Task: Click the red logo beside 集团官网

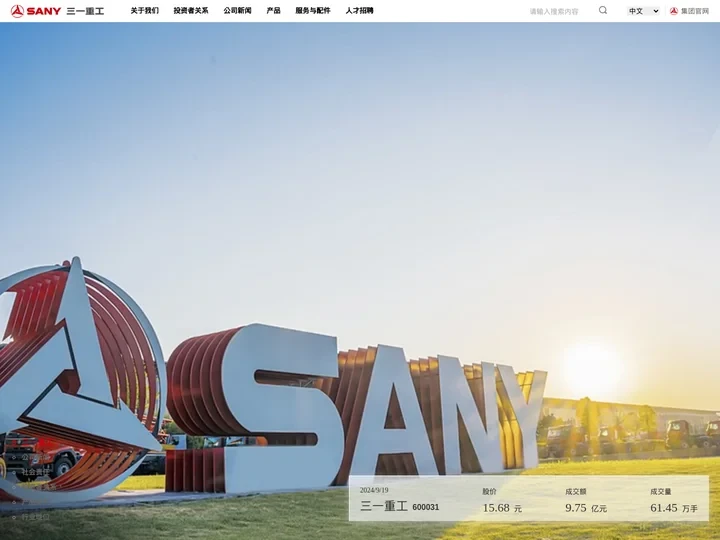Action: click(674, 11)
